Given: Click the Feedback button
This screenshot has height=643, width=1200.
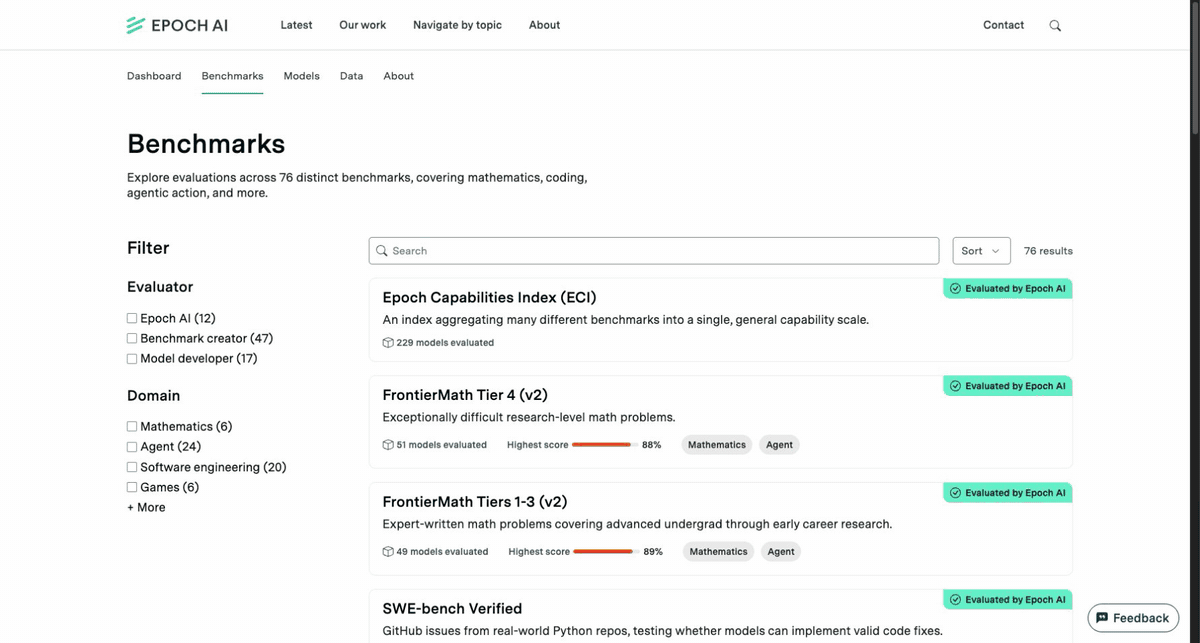Looking at the screenshot, I should tap(1132, 618).
